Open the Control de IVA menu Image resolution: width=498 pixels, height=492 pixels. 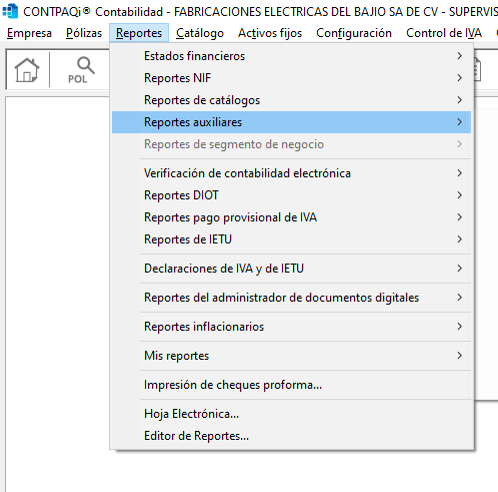(x=444, y=33)
